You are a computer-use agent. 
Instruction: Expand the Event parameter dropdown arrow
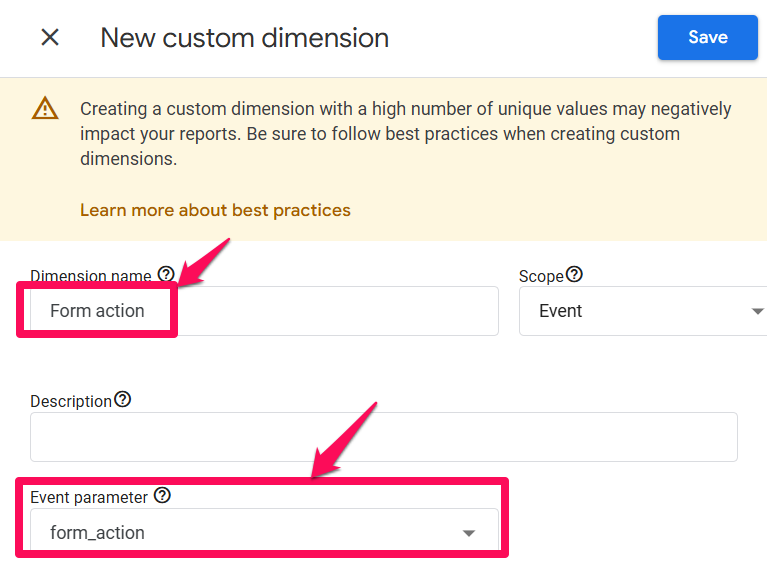point(469,533)
